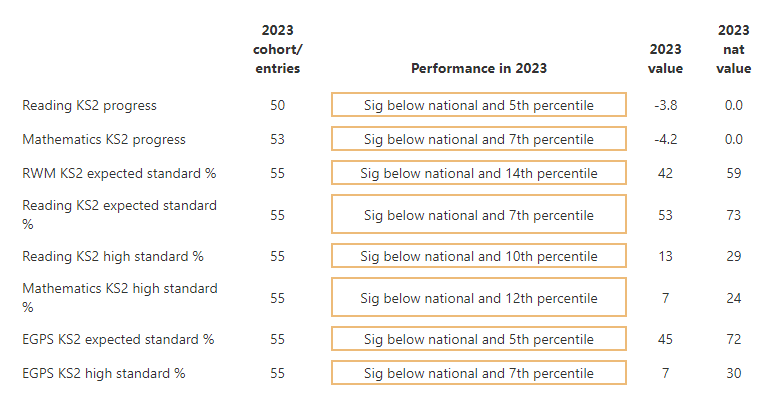Image resolution: width=764 pixels, height=396 pixels.
Task: Click the Performance in 2023 column header
Action: tap(478, 68)
